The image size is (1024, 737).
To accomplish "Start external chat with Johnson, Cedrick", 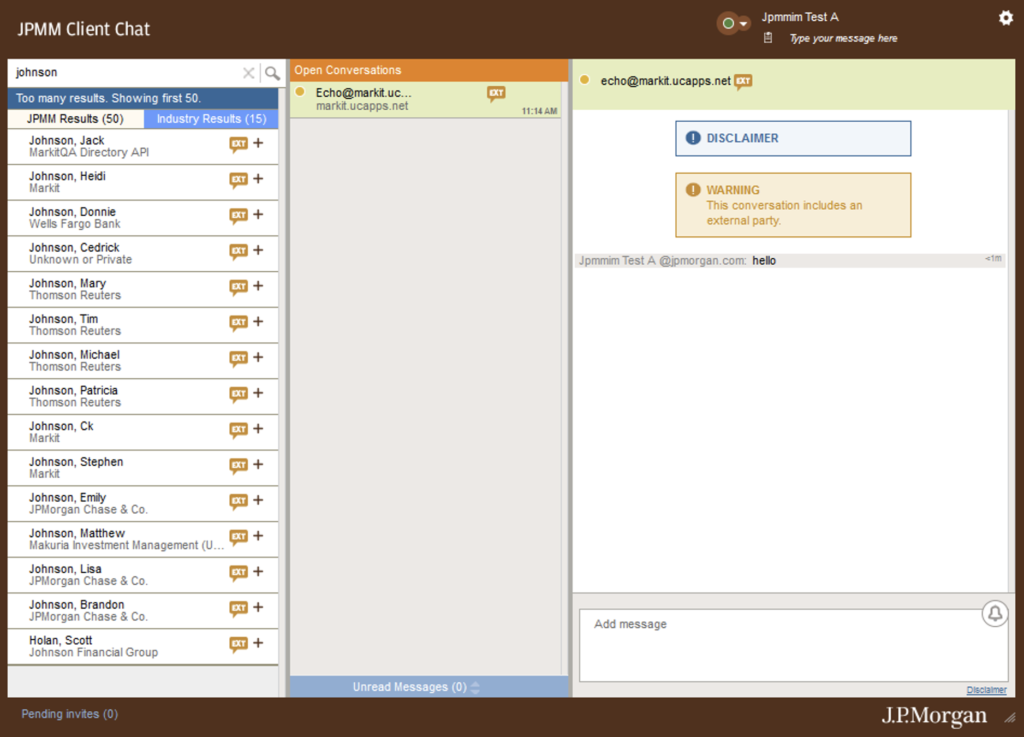I will click(238, 251).
